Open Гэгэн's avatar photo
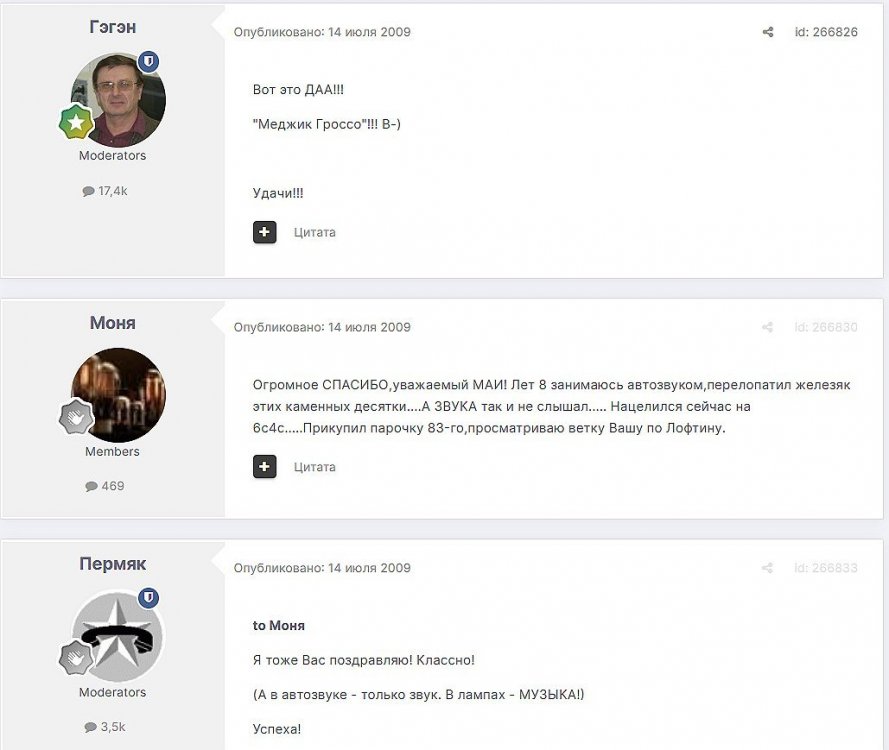The width and height of the screenshot is (889, 750). (118, 100)
